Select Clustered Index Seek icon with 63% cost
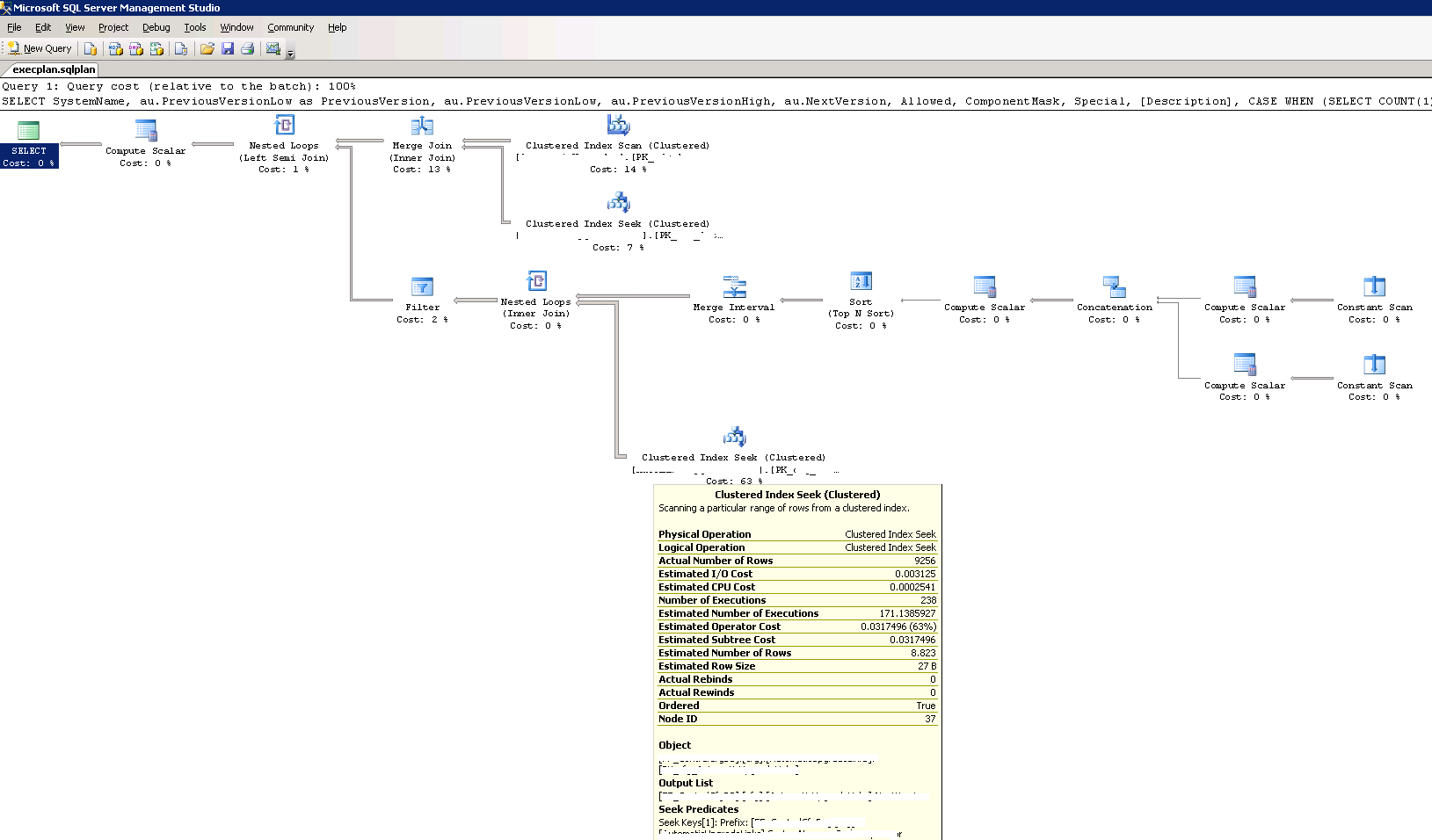 pos(734,437)
